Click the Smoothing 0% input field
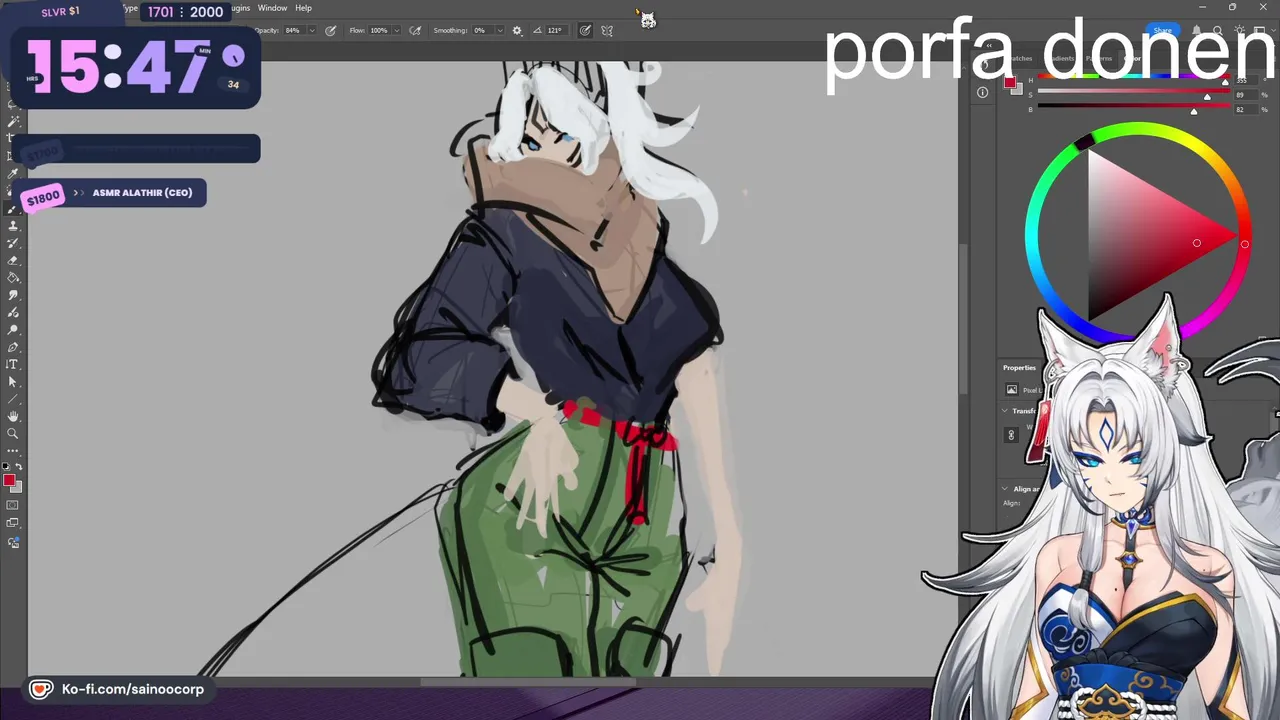 [x=481, y=31]
